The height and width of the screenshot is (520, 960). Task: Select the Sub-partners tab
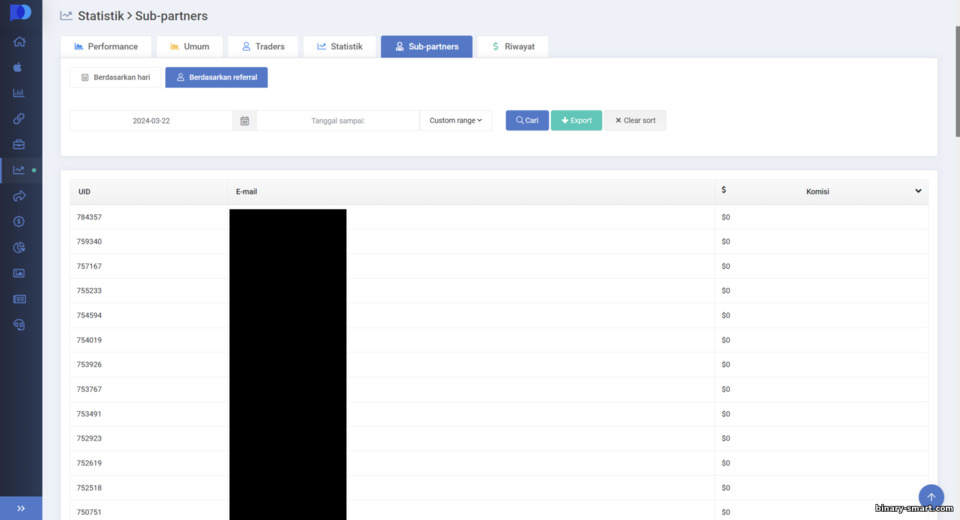coord(427,47)
